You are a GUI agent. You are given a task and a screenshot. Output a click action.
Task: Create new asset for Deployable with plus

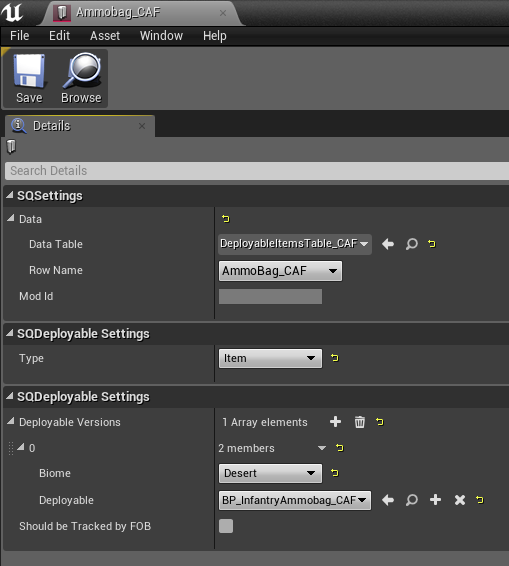tap(435, 500)
